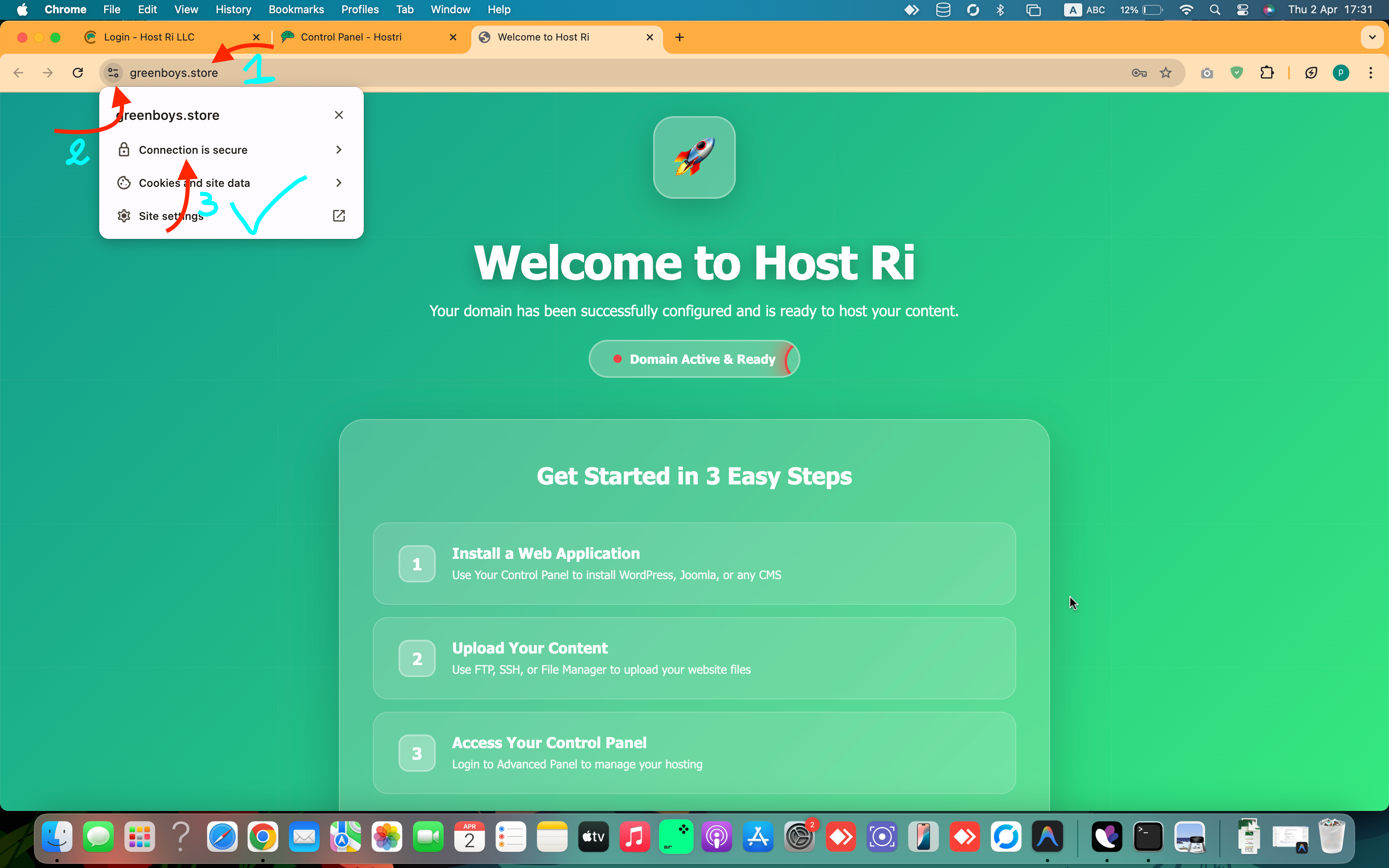This screenshot has height=868, width=1389.
Task: Expand the tab search dropdown arrow
Action: pyautogui.click(x=1372, y=37)
